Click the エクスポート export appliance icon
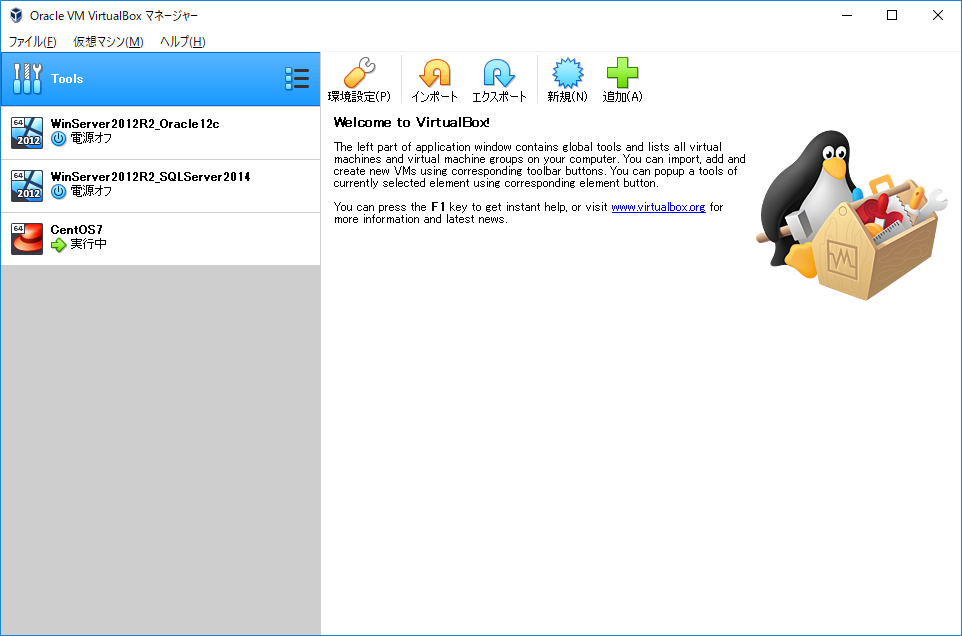 pos(499,74)
